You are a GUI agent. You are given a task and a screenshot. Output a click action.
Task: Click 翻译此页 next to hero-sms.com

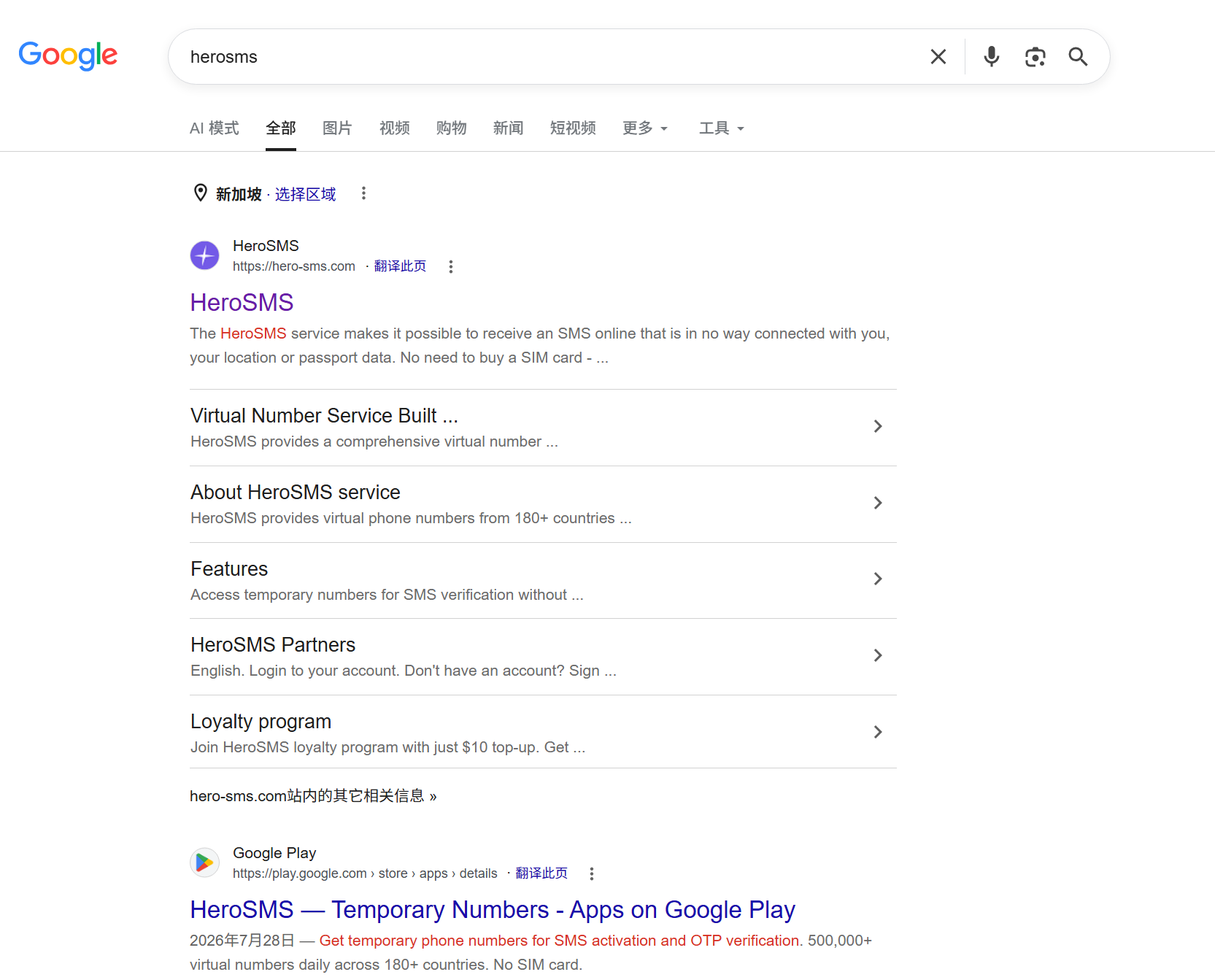tap(400, 266)
